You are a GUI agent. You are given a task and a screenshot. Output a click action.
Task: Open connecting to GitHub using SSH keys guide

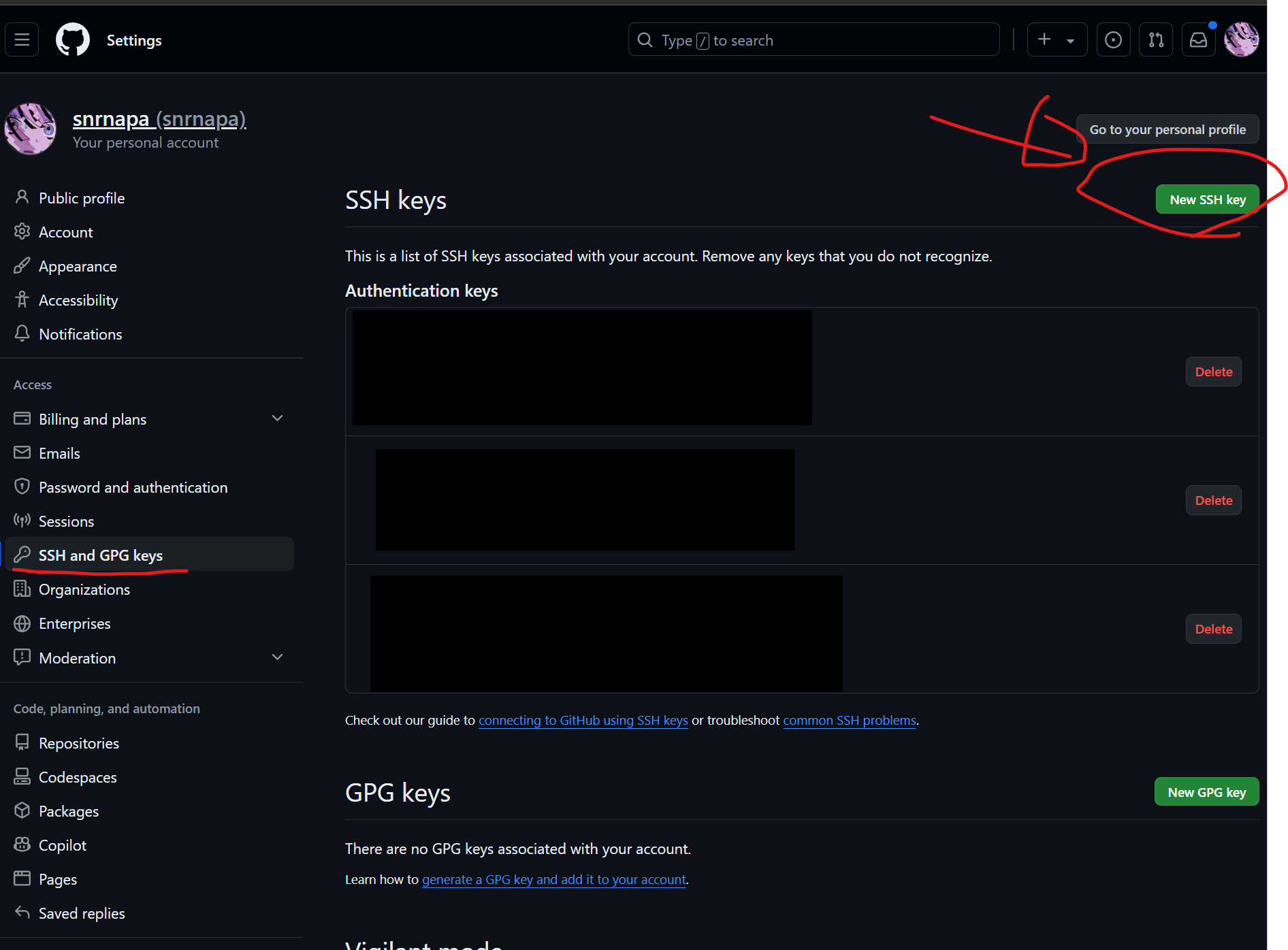583,720
